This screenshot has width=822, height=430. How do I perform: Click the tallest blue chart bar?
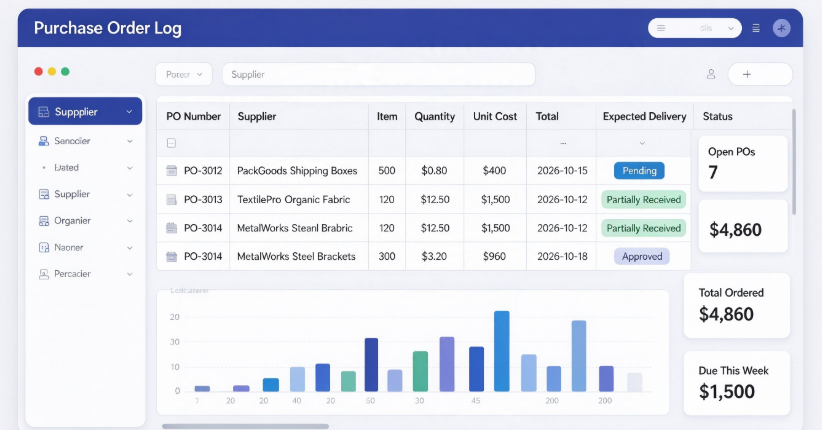click(502, 351)
